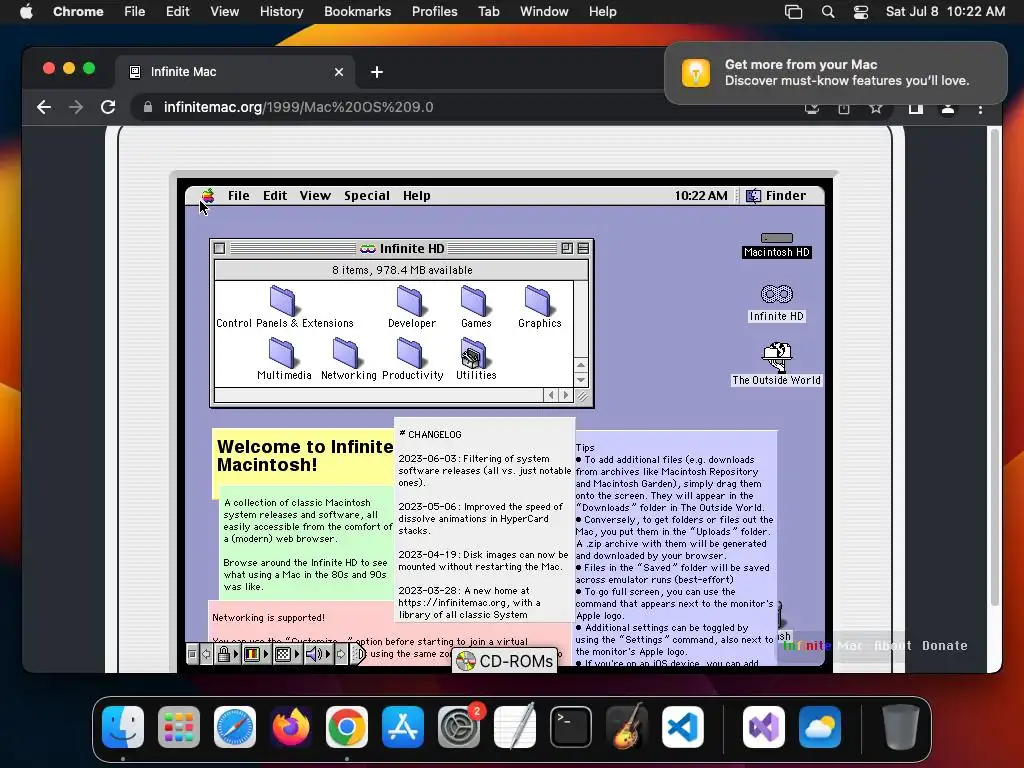Select The Outside World desktop icon

[776, 364]
